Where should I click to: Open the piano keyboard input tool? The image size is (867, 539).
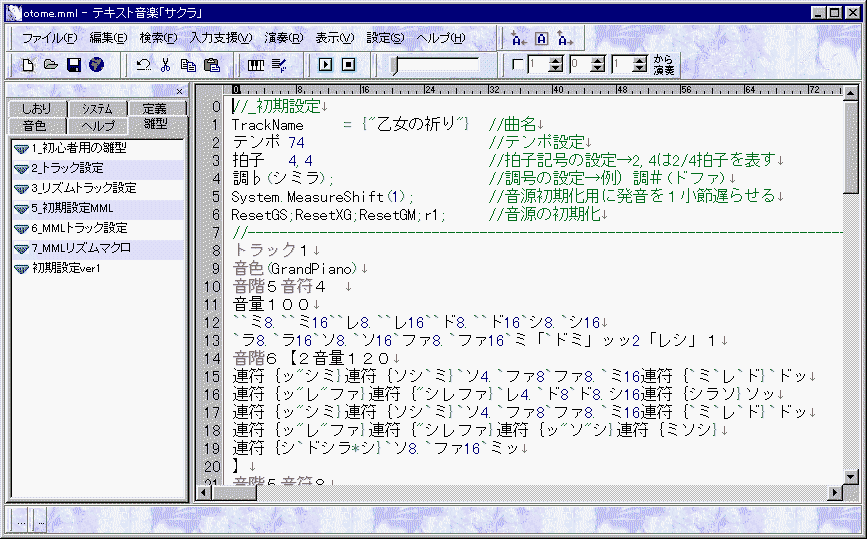tap(256, 65)
